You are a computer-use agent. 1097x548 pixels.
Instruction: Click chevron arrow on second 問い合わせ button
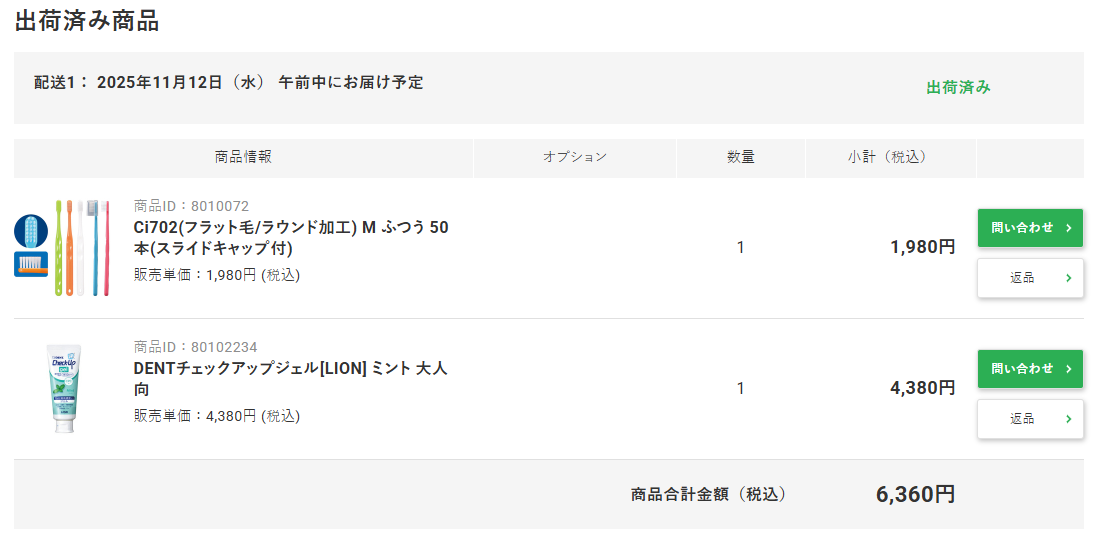point(1068,369)
